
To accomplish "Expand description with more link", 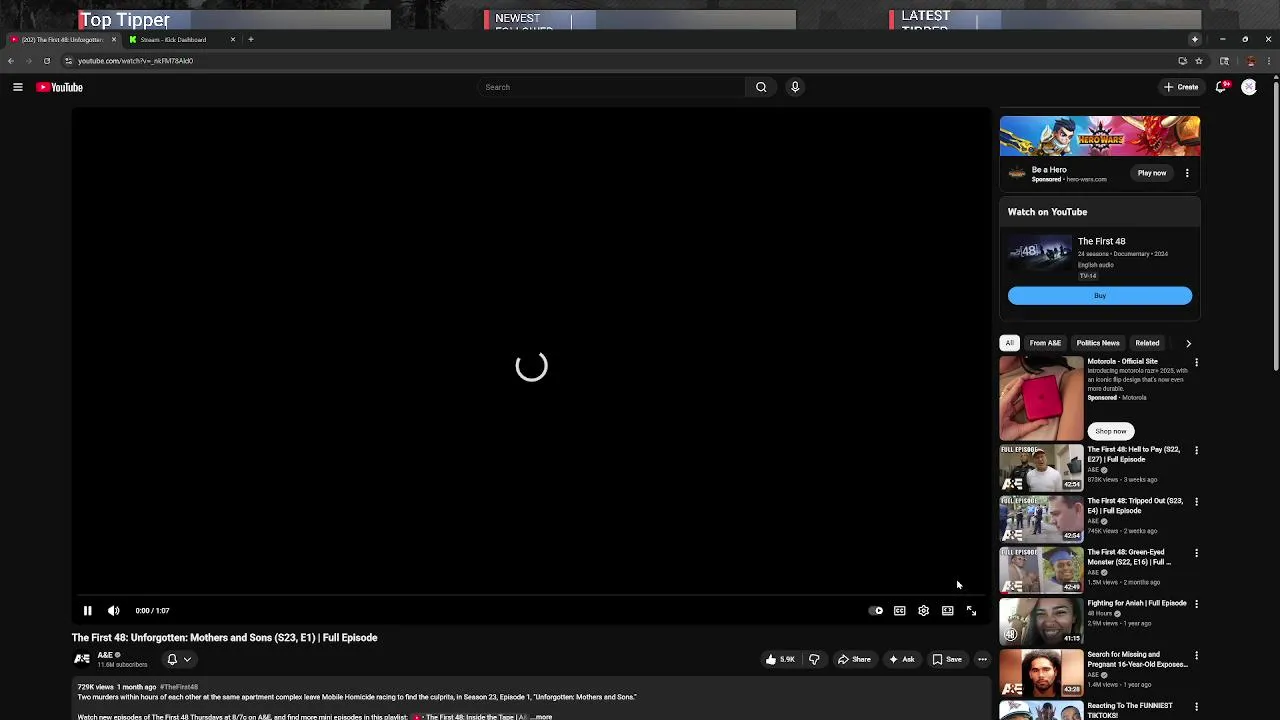I will 541,717.
